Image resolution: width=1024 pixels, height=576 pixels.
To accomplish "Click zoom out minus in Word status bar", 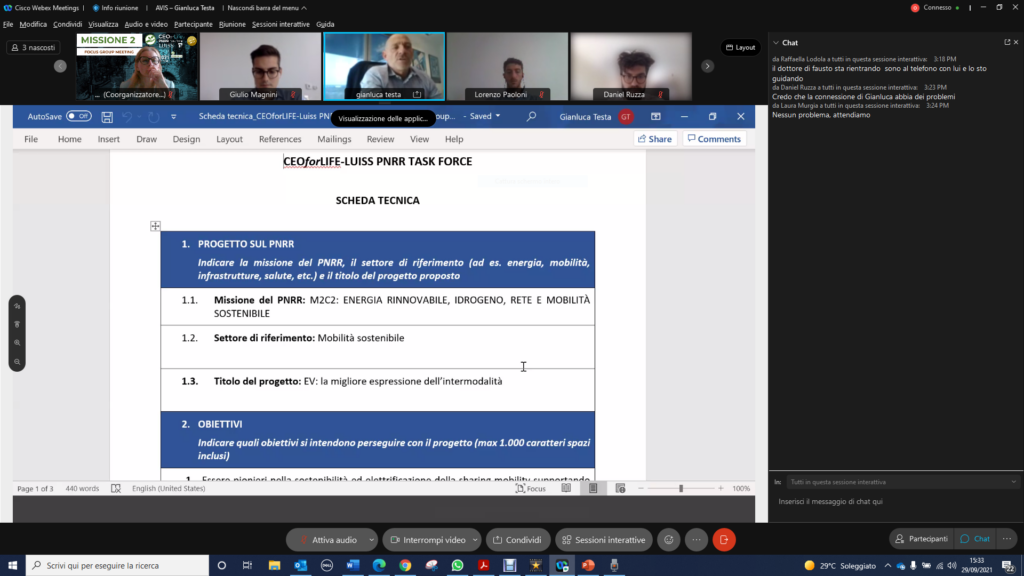I will click(x=641, y=488).
